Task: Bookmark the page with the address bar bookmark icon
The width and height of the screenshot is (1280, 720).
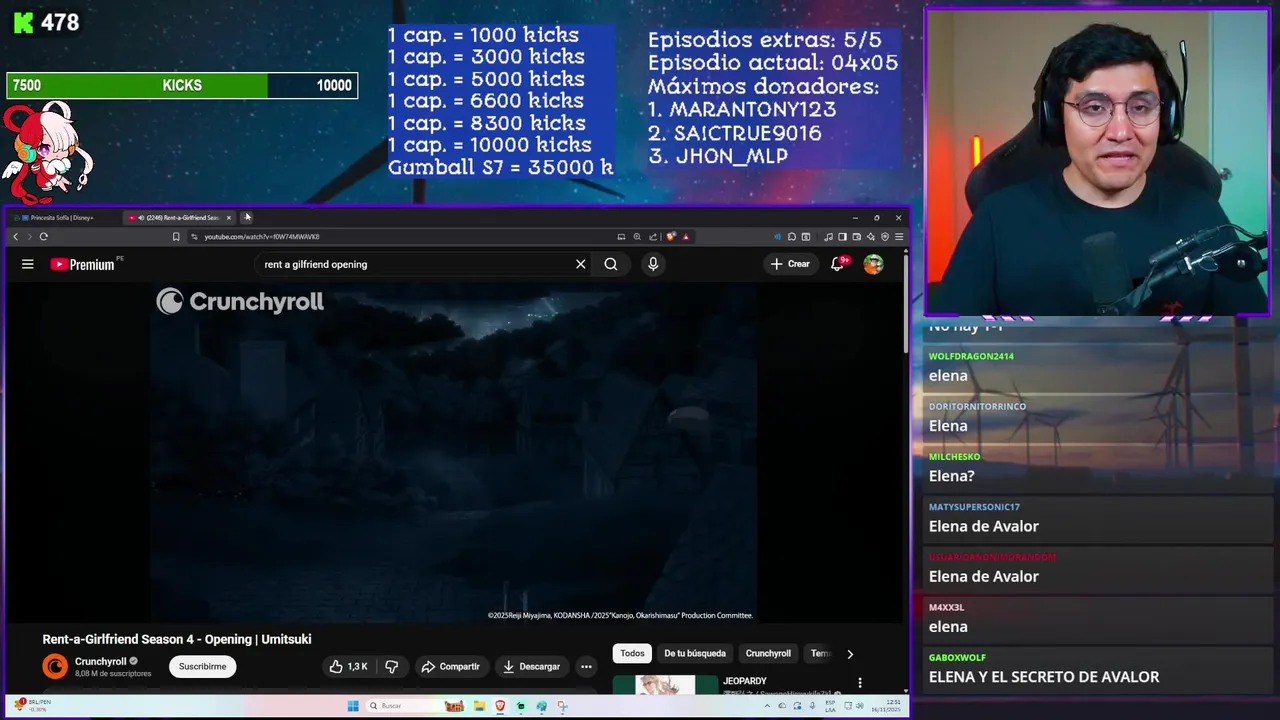Action: [176, 237]
